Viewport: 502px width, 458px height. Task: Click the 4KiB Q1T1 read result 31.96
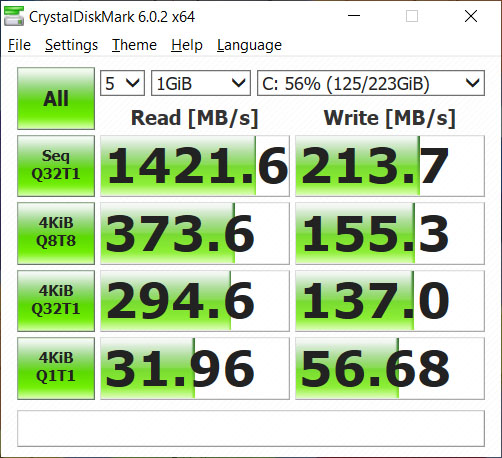tap(195, 368)
